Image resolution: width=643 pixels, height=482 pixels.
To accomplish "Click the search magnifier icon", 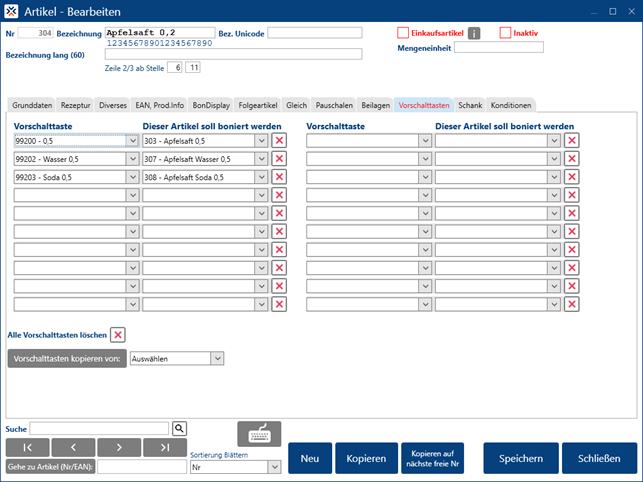I will coord(180,428).
